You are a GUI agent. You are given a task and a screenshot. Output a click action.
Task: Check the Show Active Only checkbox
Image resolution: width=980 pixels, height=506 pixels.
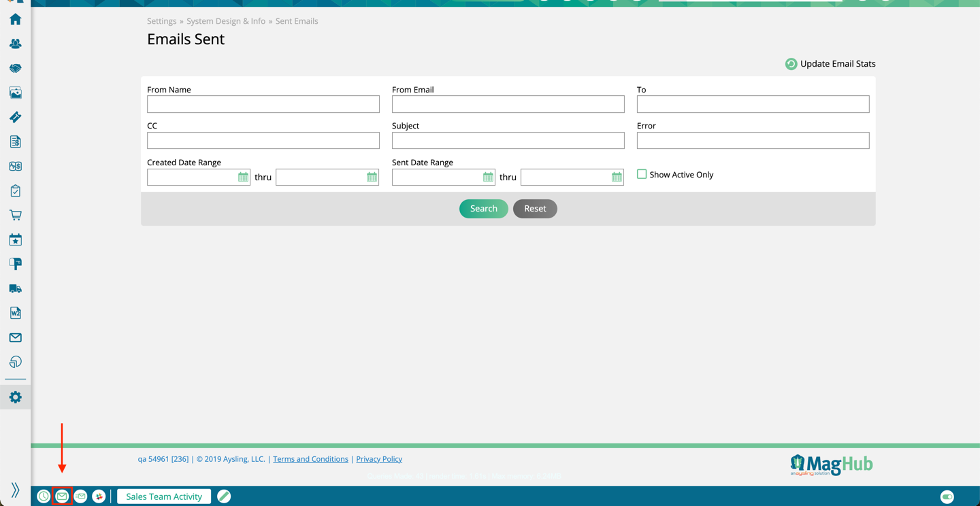[642, 174]
